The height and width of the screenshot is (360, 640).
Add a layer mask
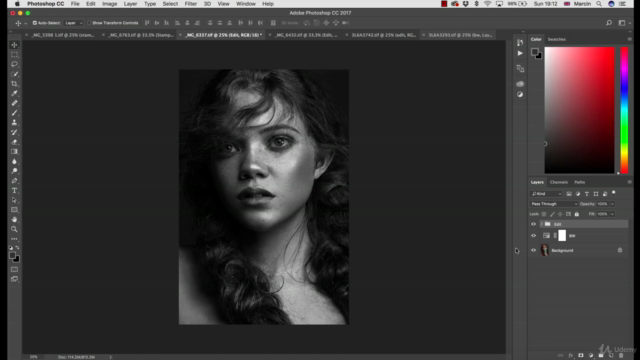(x=581, y=356)
